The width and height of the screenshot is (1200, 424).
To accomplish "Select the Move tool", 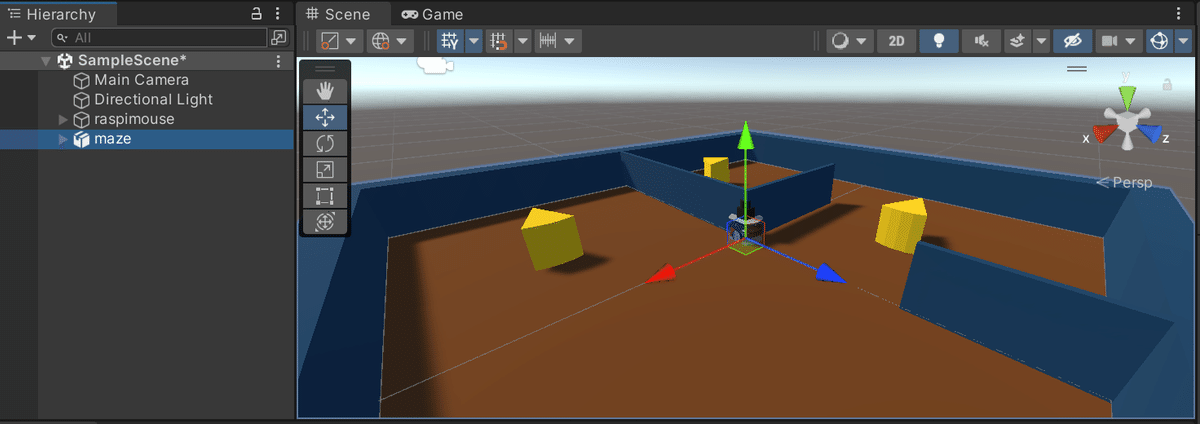I will [325, 117].
